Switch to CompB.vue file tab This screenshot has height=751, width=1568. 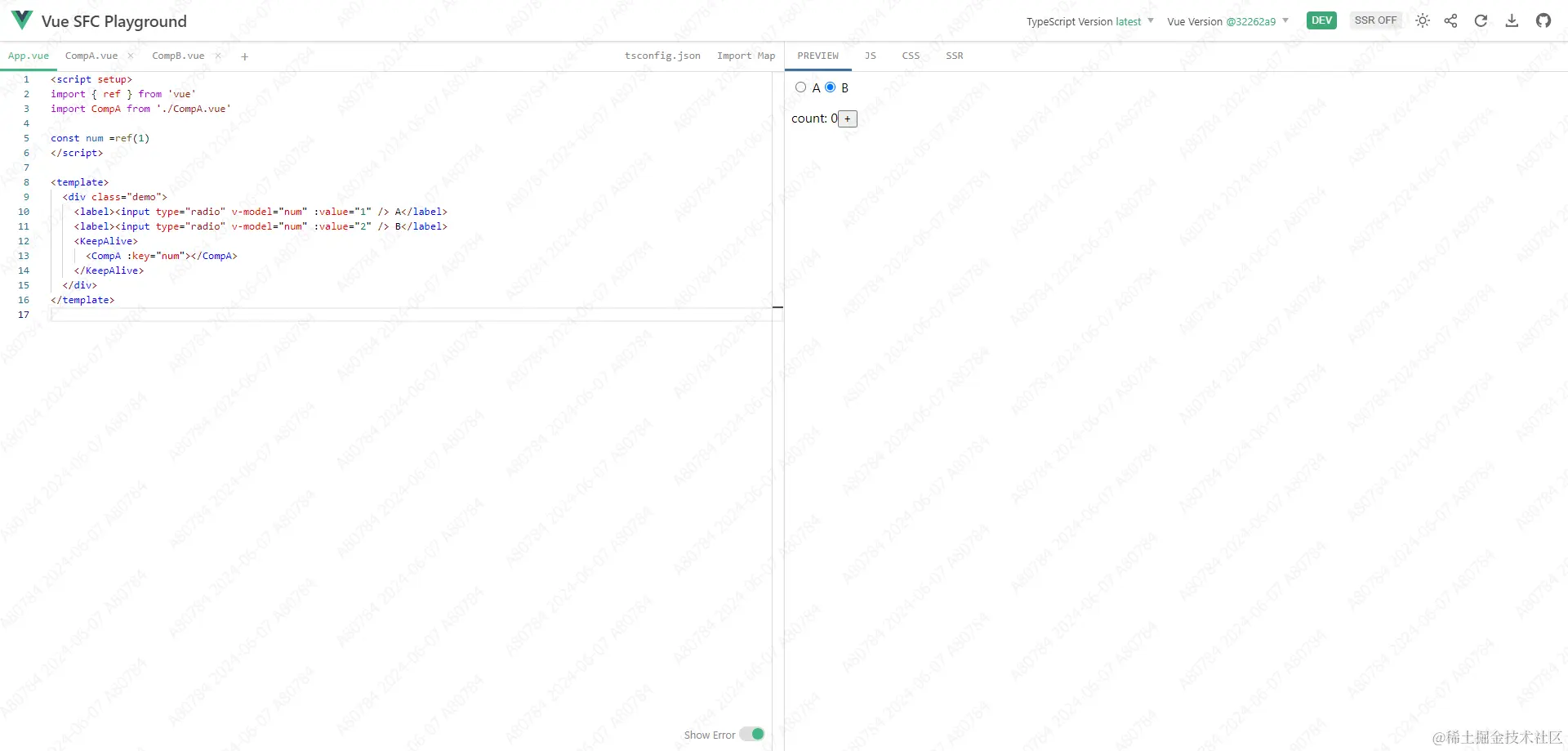pos(178,56)
